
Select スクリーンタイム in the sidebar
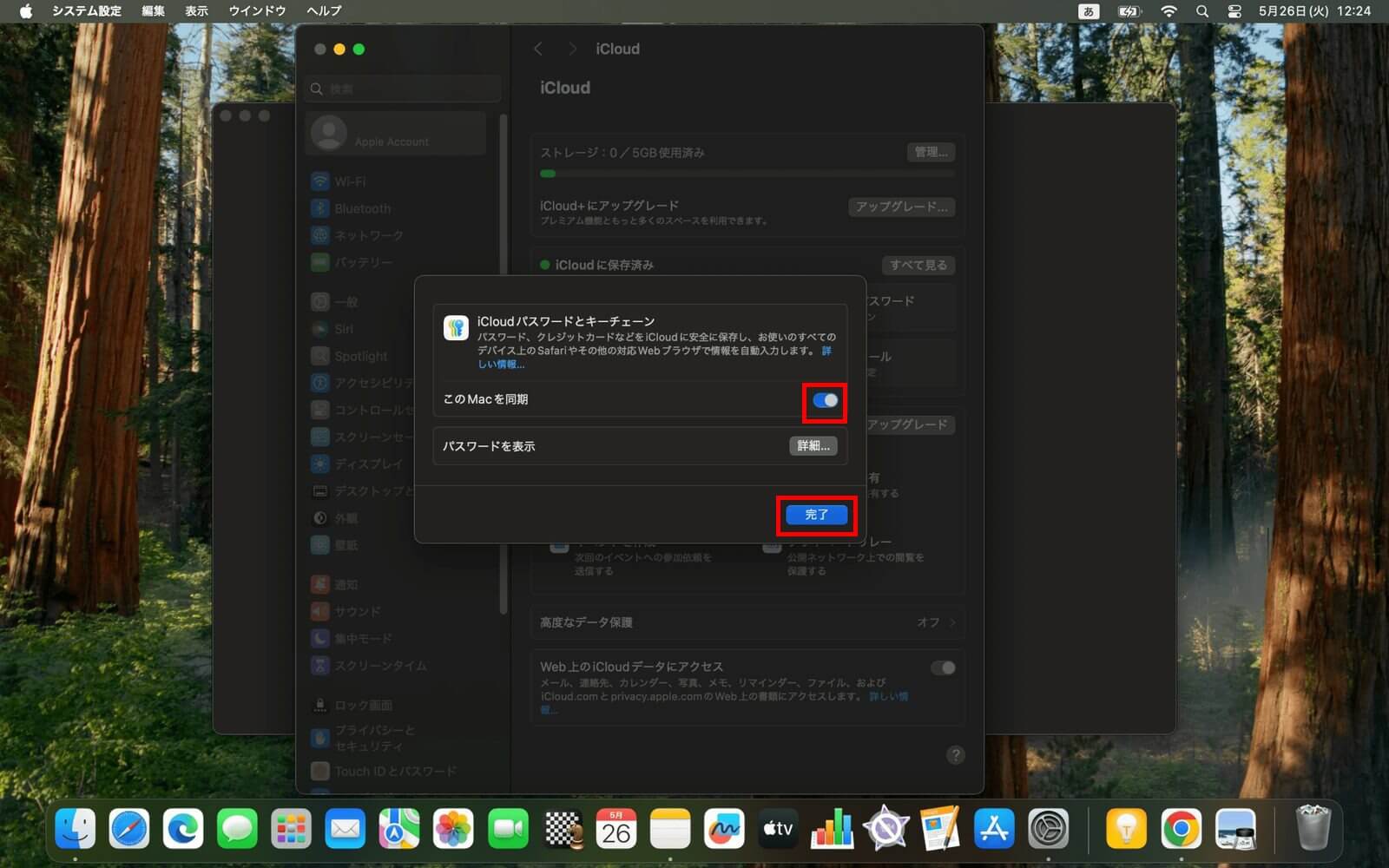[396, 665]
